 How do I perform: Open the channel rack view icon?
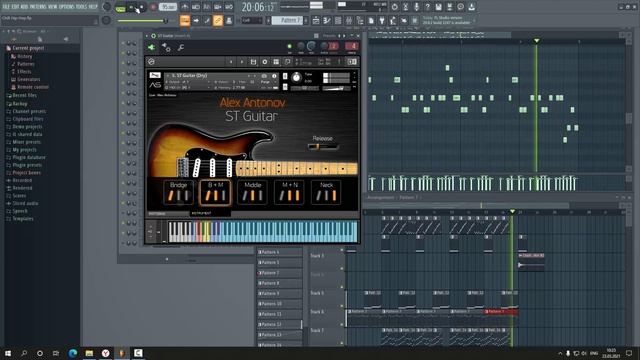pos(338,20)
